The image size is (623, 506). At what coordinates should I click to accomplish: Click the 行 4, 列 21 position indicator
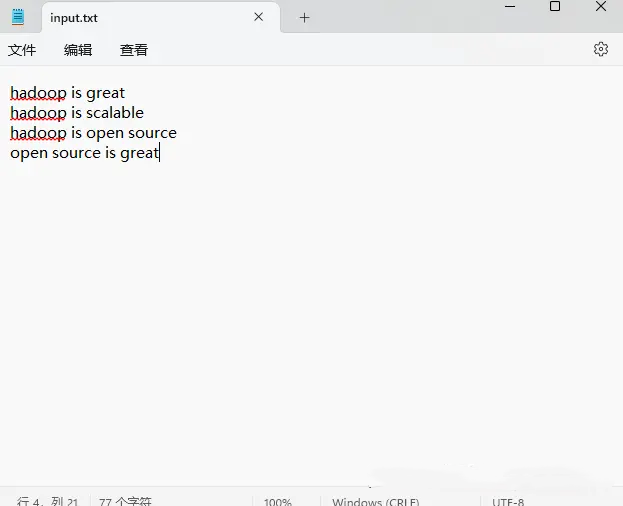point(48,501)
